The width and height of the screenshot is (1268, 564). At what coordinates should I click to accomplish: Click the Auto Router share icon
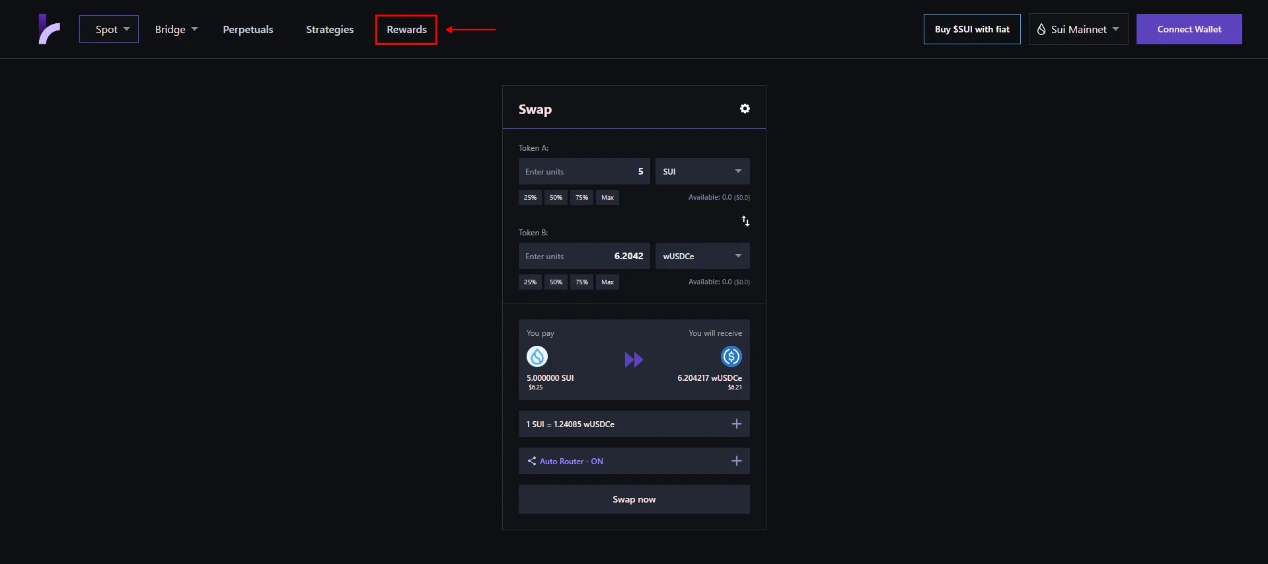531,461
